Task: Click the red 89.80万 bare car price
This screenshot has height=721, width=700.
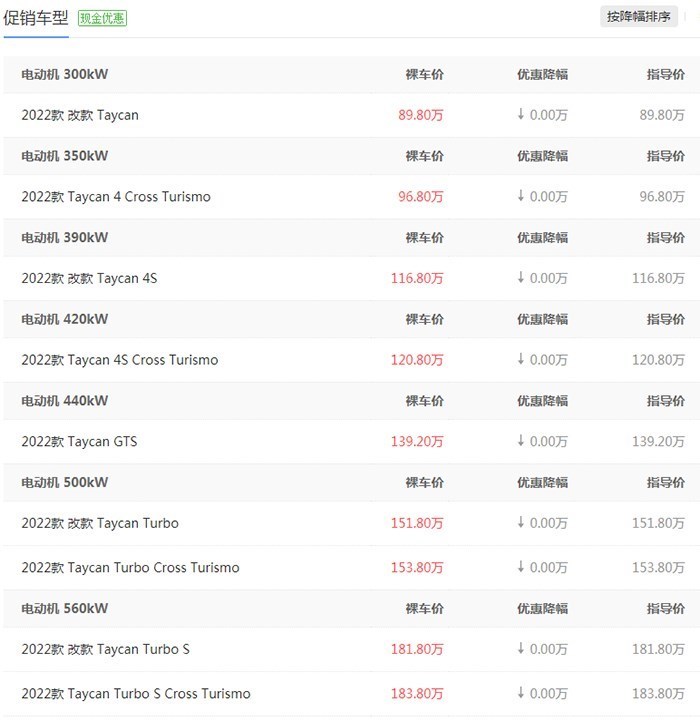Action: coord(421,115)
